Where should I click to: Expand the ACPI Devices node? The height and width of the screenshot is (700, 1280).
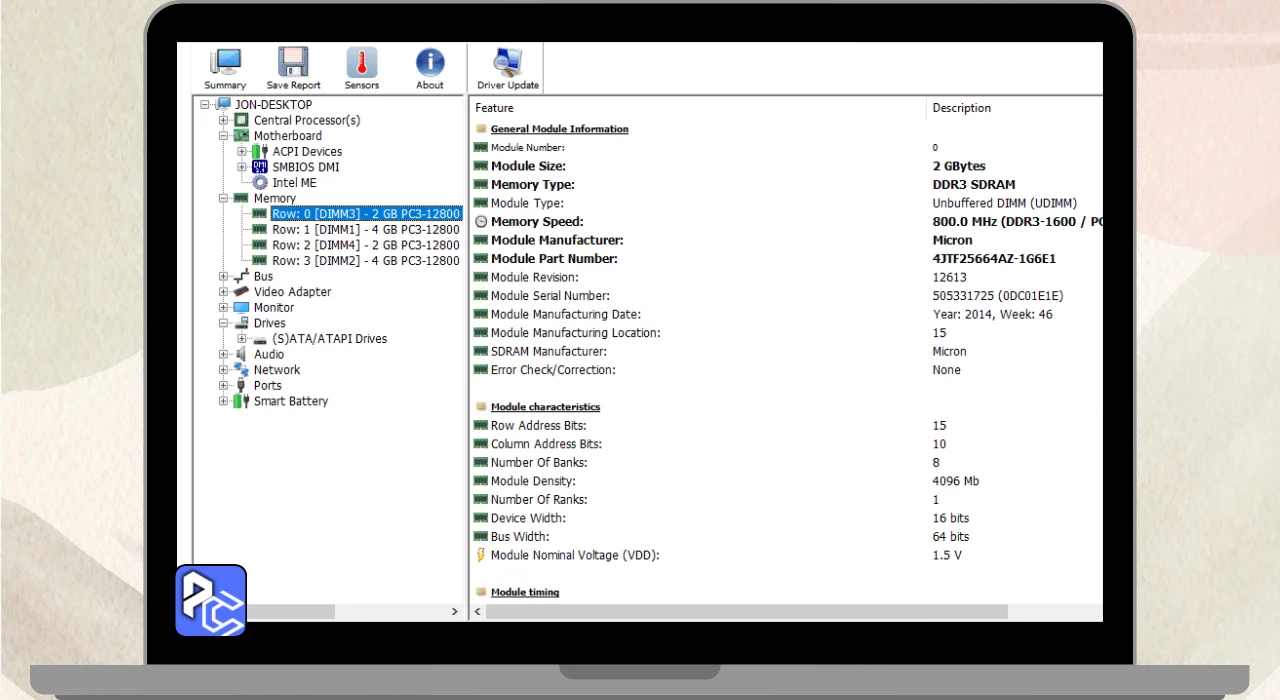click(242, 152)
